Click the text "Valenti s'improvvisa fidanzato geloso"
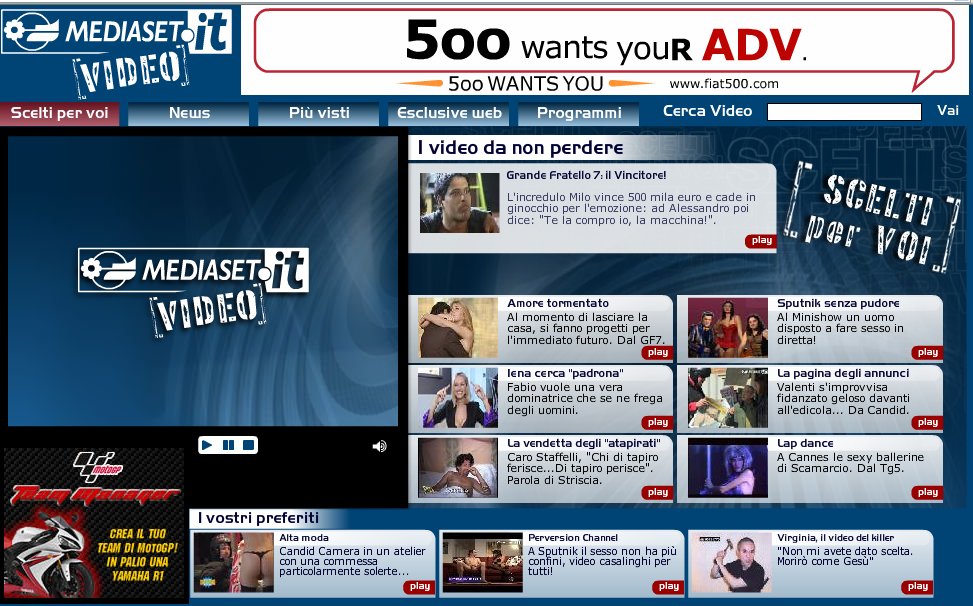973x606 pixels. coord(843,398)
